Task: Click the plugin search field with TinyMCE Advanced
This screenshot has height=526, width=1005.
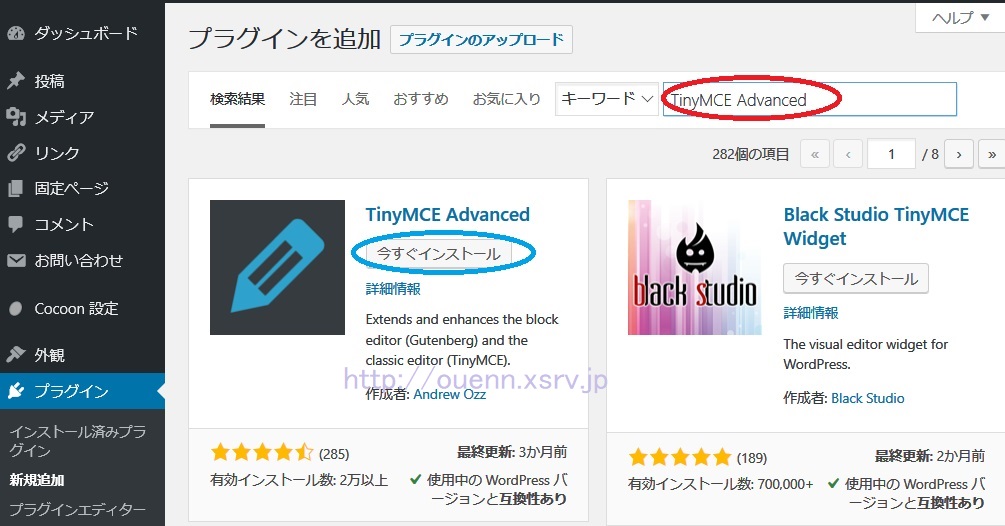Action: 810,99
